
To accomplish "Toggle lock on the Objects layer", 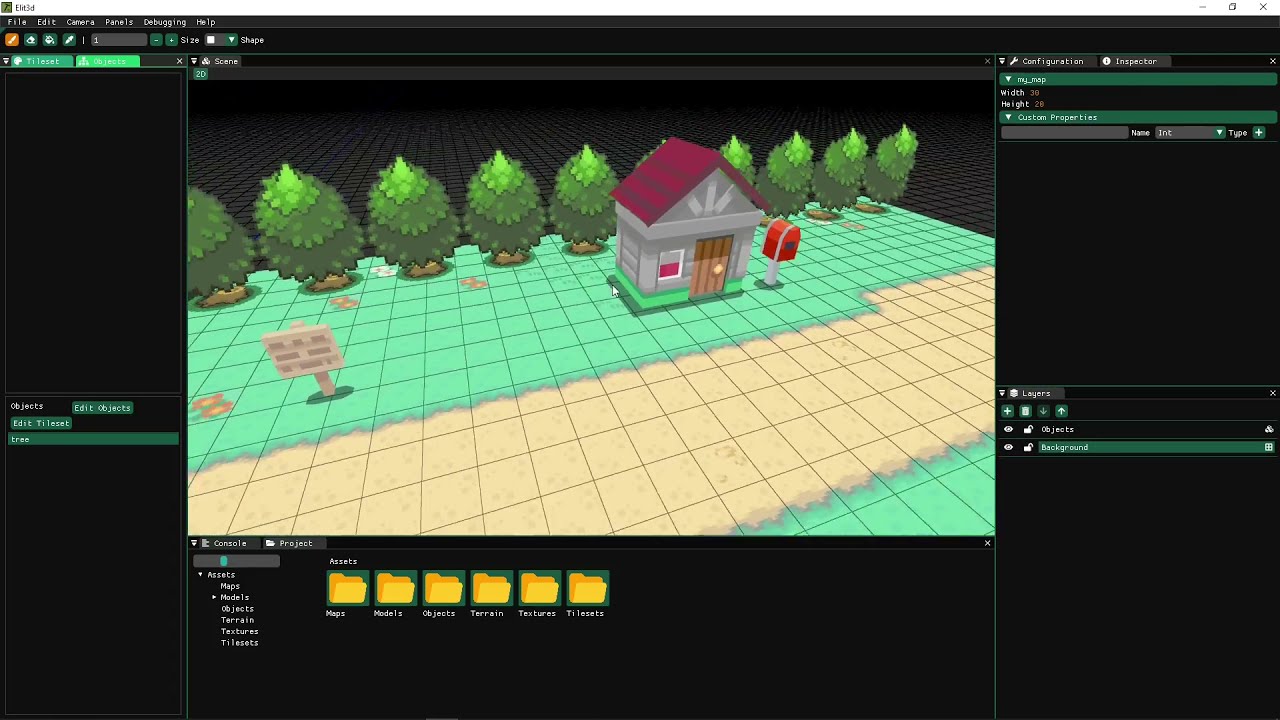I will click(x=1028, y=430).
